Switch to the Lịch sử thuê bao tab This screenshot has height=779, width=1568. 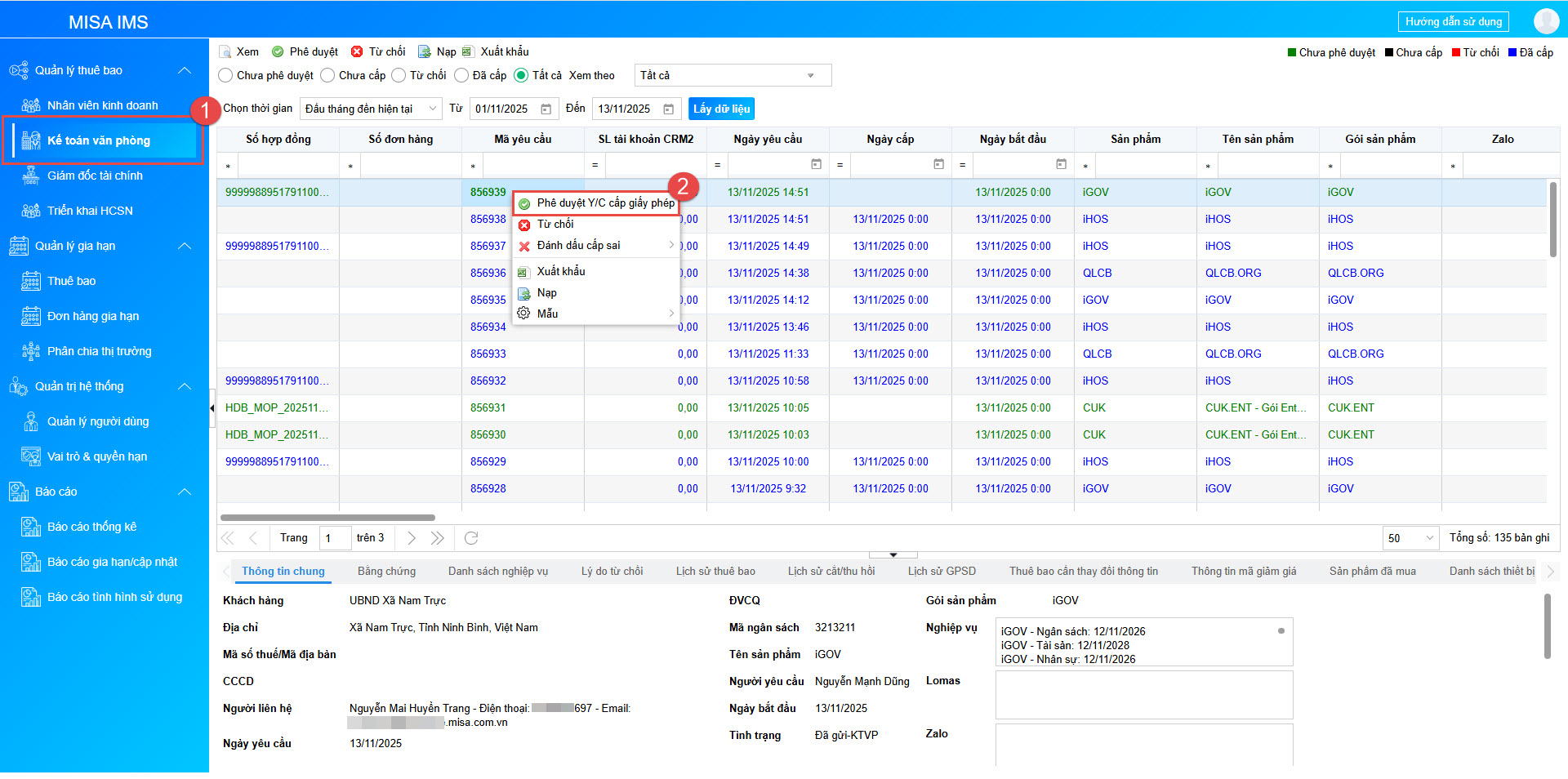[x=715, y=572]
